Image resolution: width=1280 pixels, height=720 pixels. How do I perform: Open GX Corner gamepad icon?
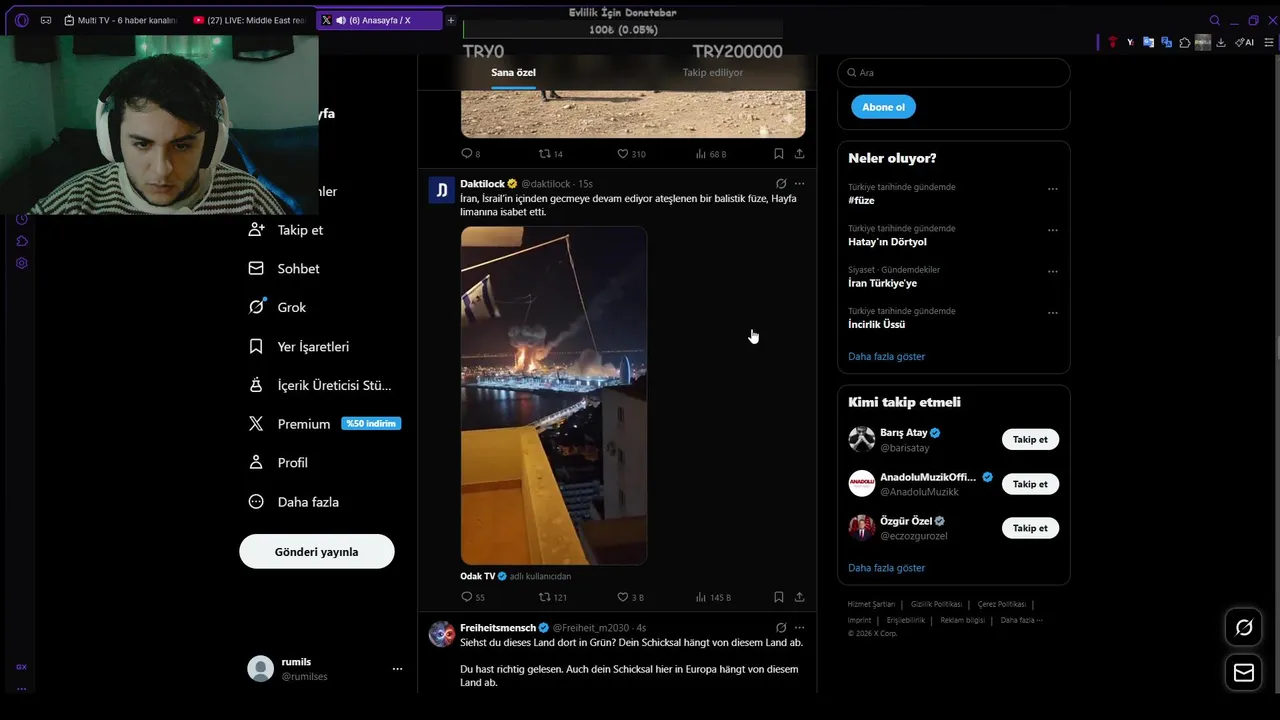click(46, 20)
